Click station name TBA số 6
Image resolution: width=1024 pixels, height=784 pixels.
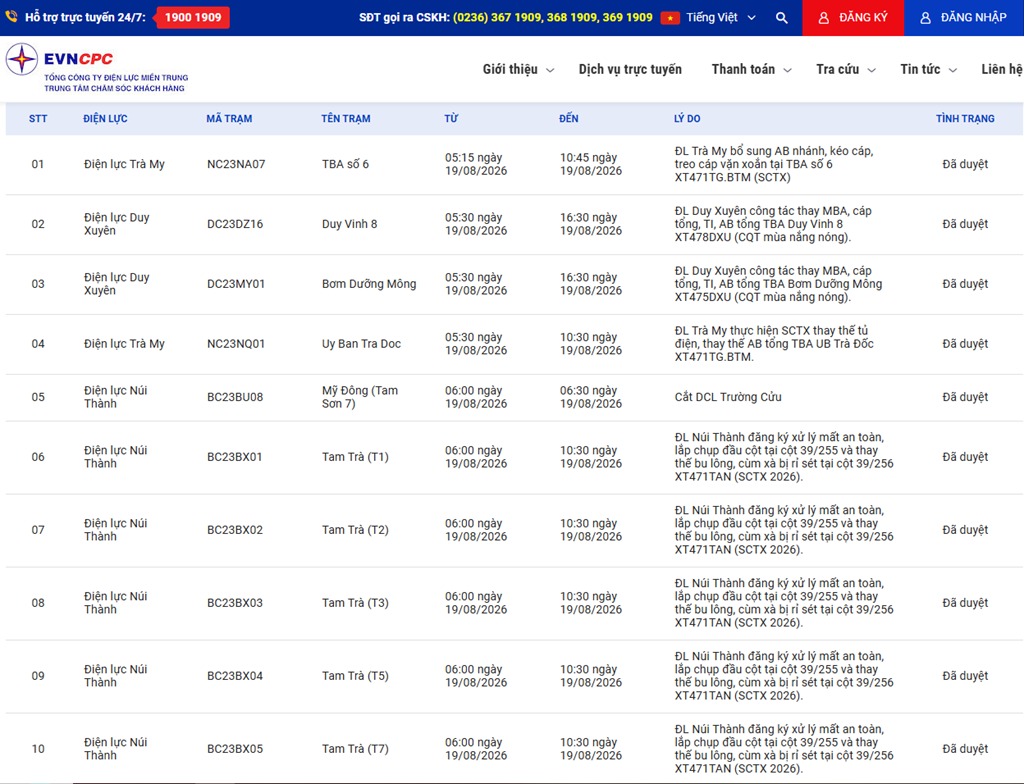pos(345,164)
